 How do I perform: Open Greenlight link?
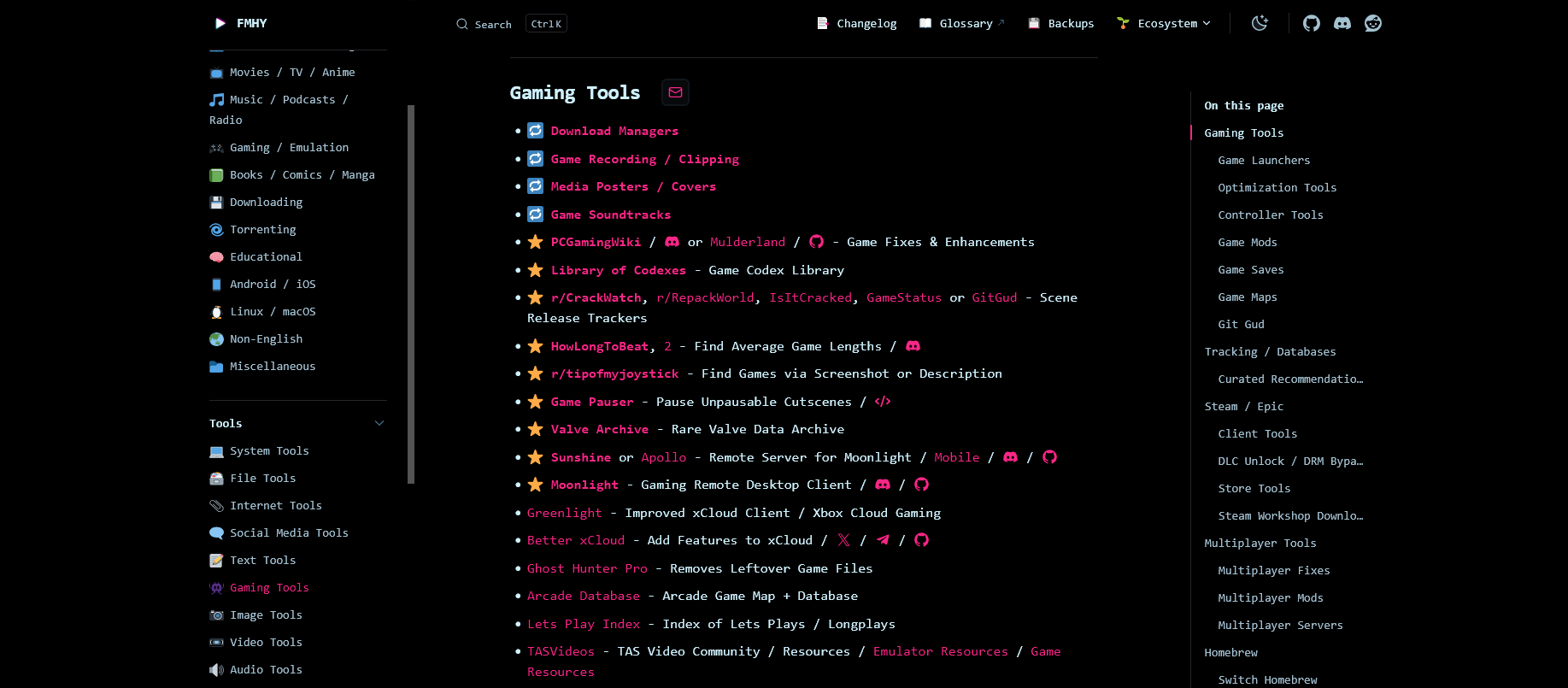click(565, 513)
